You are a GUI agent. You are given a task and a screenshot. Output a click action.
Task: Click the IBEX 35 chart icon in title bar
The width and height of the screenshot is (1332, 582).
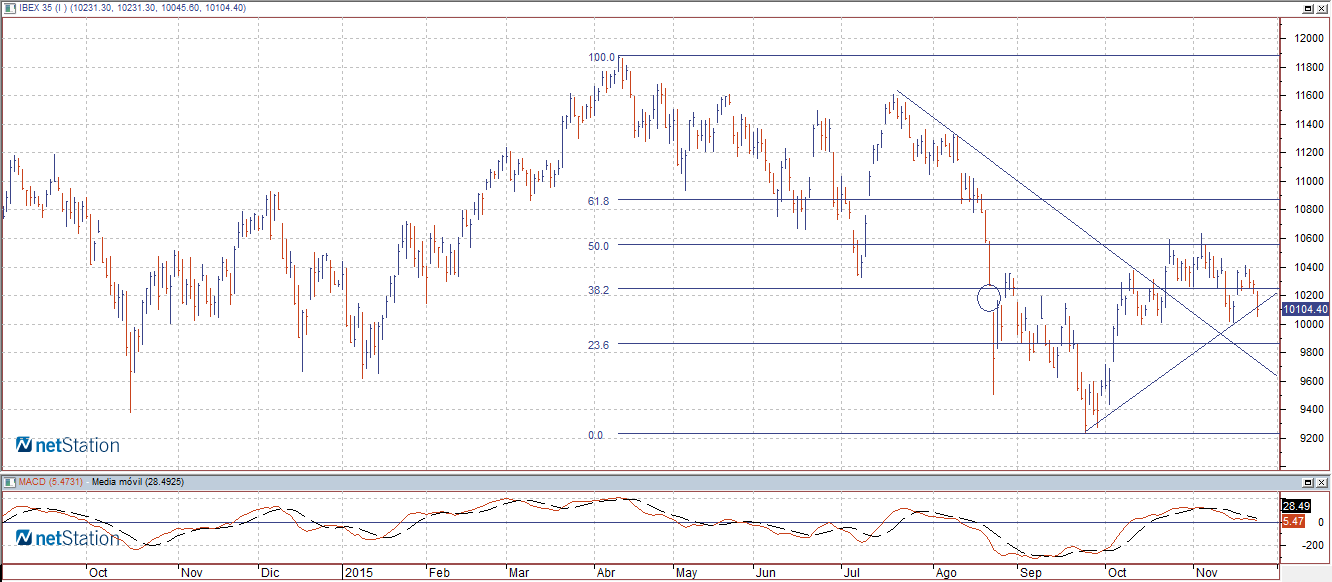pyautogui.click(x=9, y=7)
